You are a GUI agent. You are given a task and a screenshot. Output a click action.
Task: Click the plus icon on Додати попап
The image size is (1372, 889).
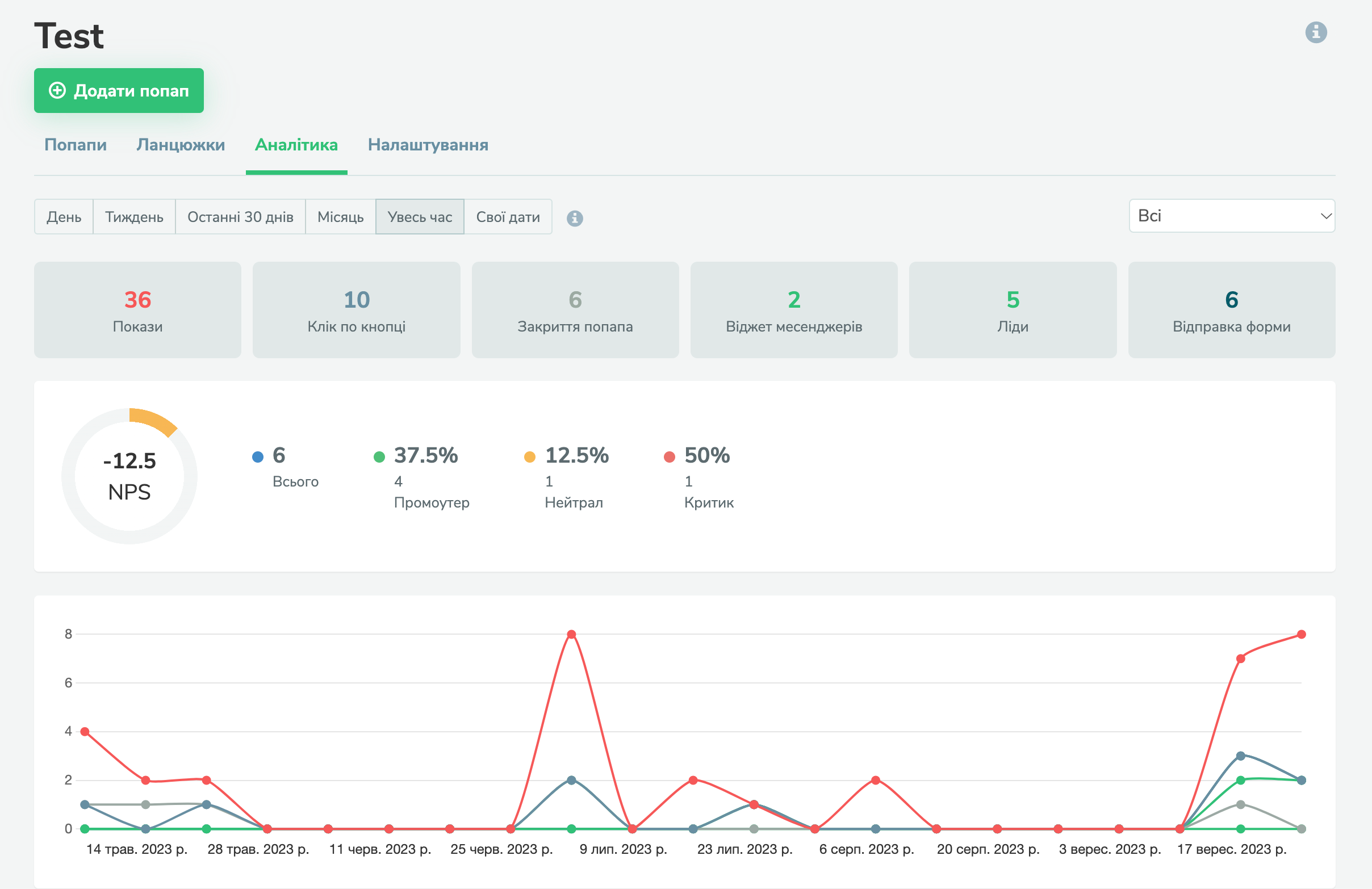pos(57,90)
